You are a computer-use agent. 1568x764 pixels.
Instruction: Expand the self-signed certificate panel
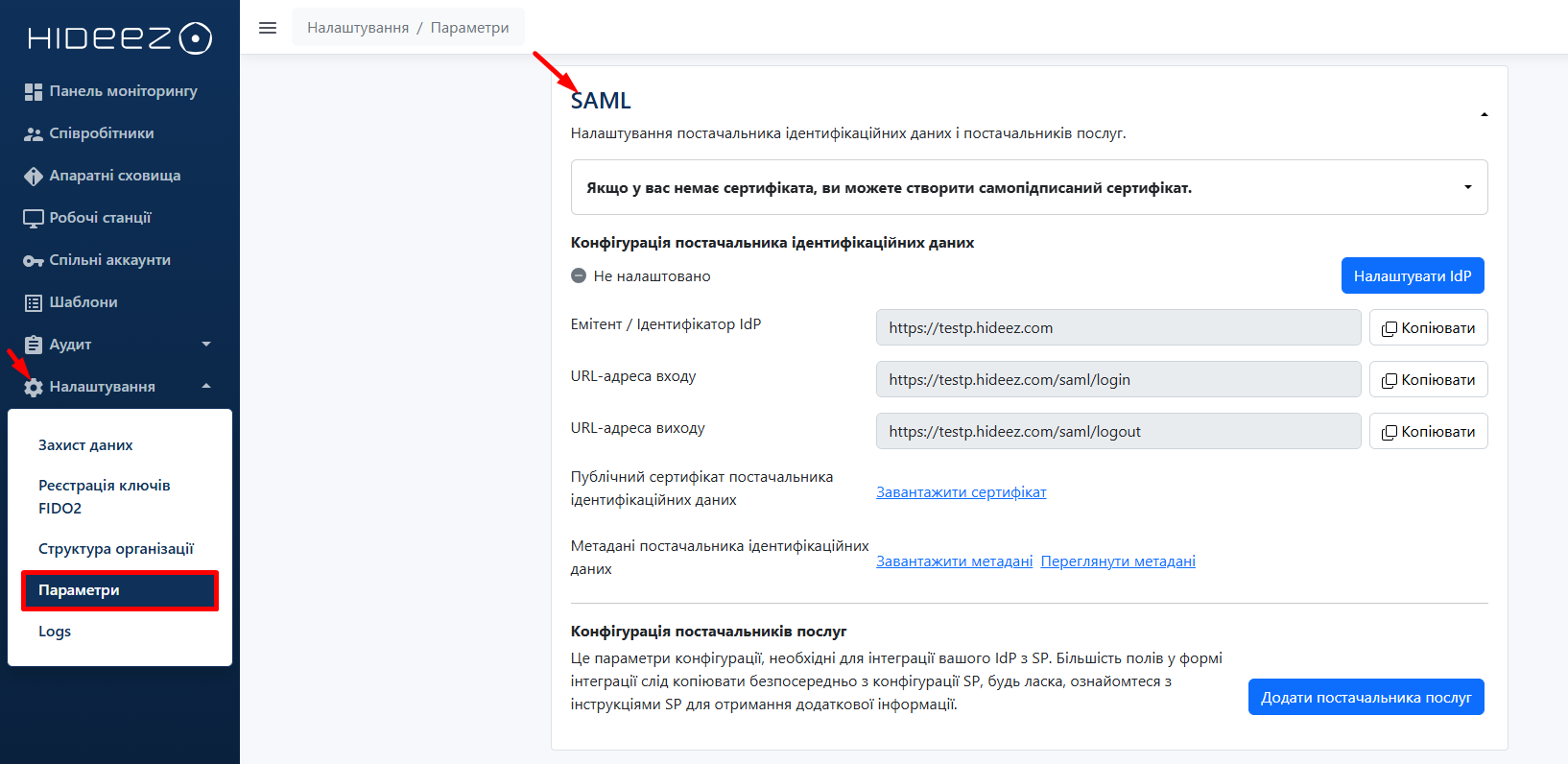(1467, 187)
